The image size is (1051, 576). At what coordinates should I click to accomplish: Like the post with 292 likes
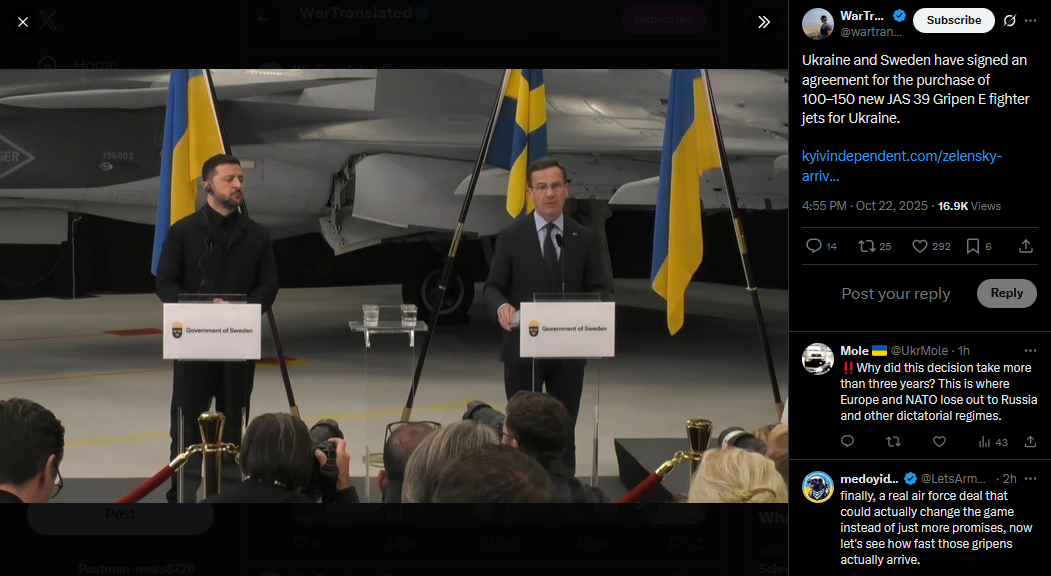(931, 246)
